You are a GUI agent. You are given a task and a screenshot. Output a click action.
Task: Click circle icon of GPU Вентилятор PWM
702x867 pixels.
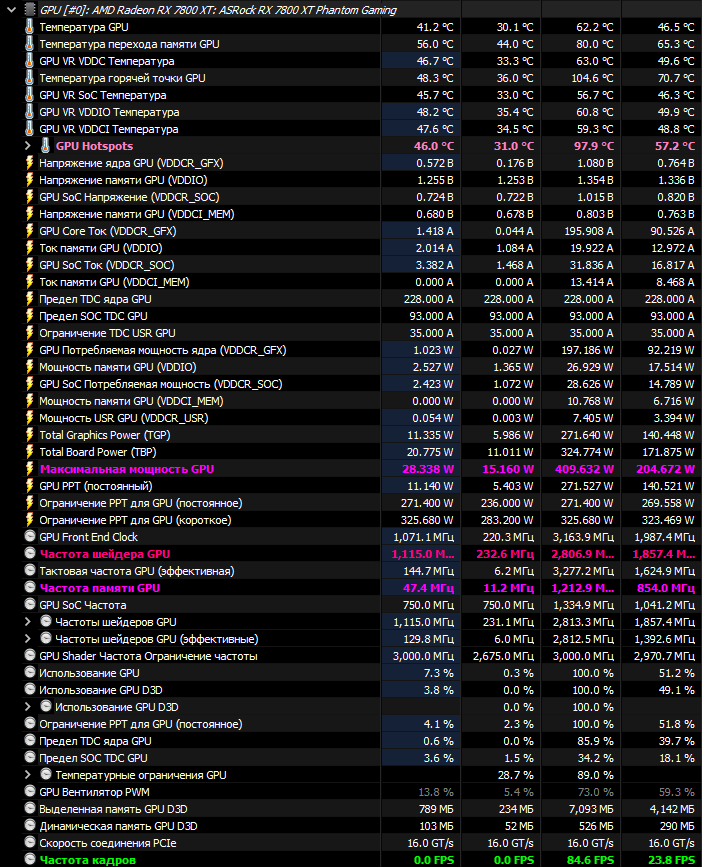[30, 791]
